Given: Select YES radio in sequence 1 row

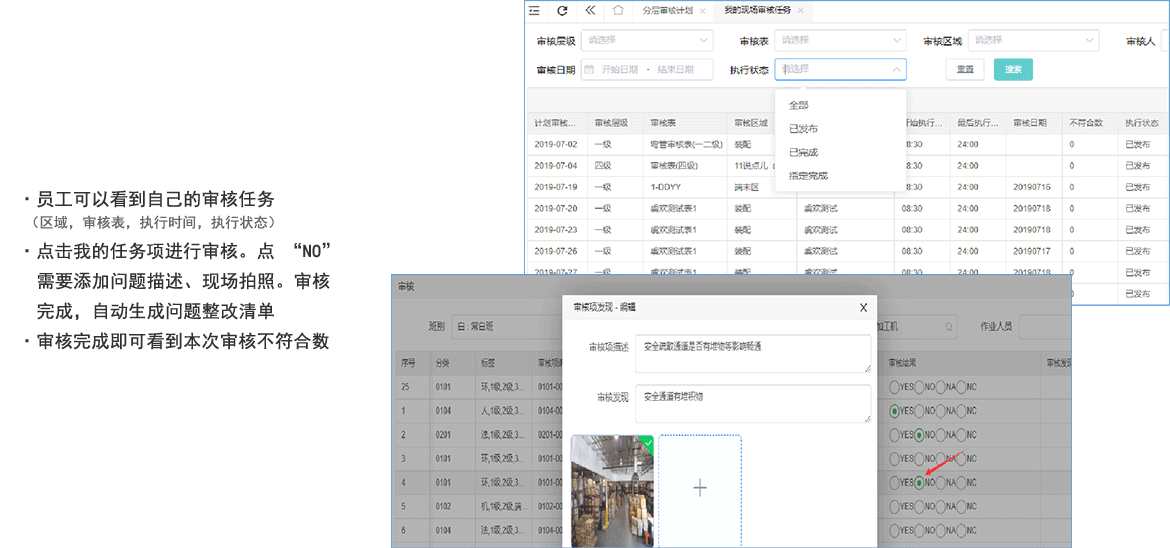Looking at the screenshot, I should point(894,411).
